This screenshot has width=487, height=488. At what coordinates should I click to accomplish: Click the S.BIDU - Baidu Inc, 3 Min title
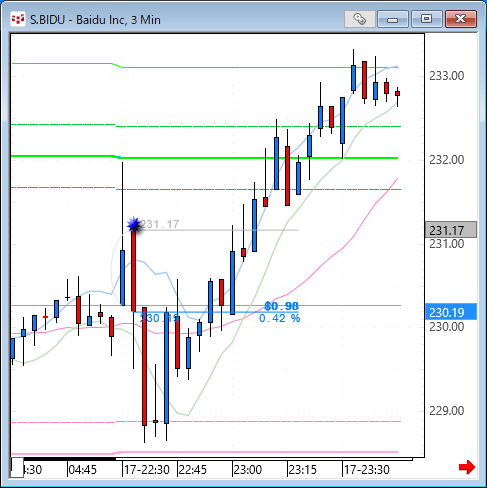(95, 20)
